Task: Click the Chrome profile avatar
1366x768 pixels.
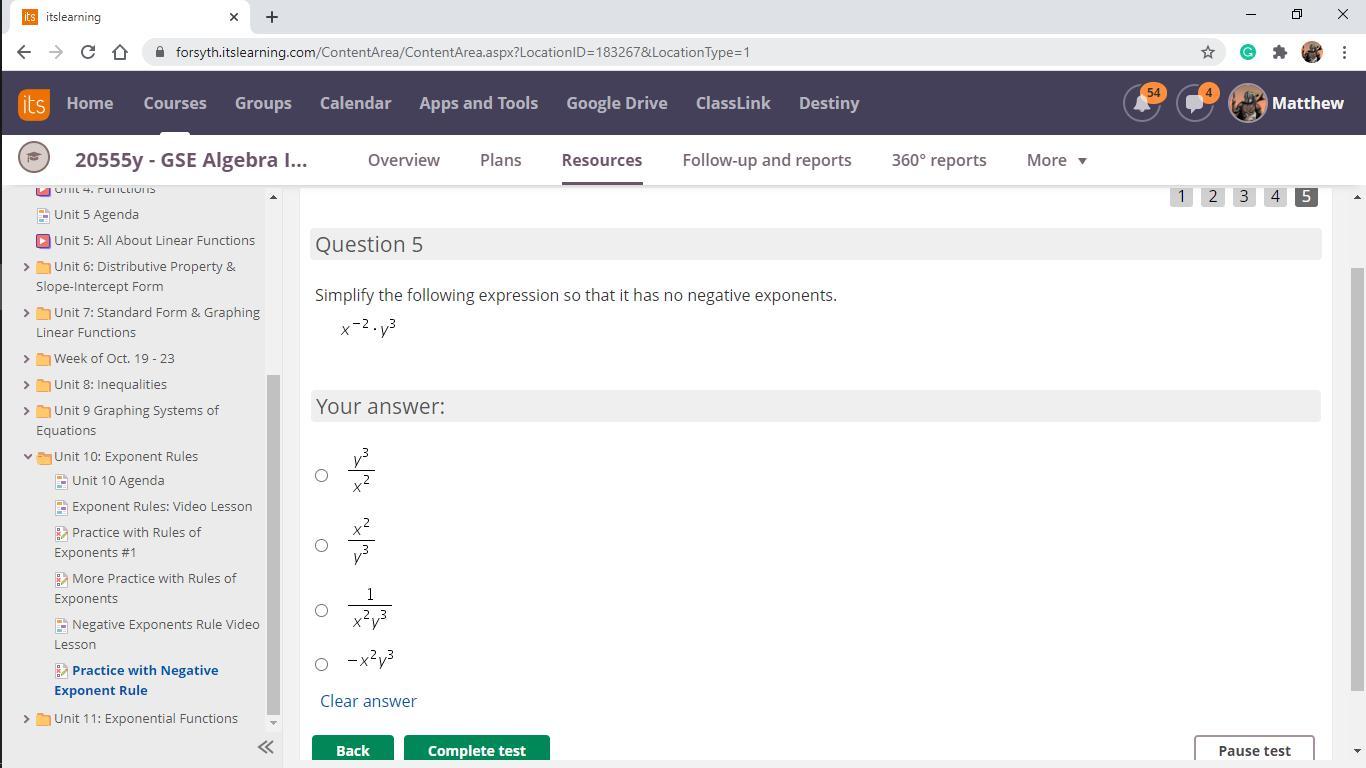Action: pos(1312,52)
